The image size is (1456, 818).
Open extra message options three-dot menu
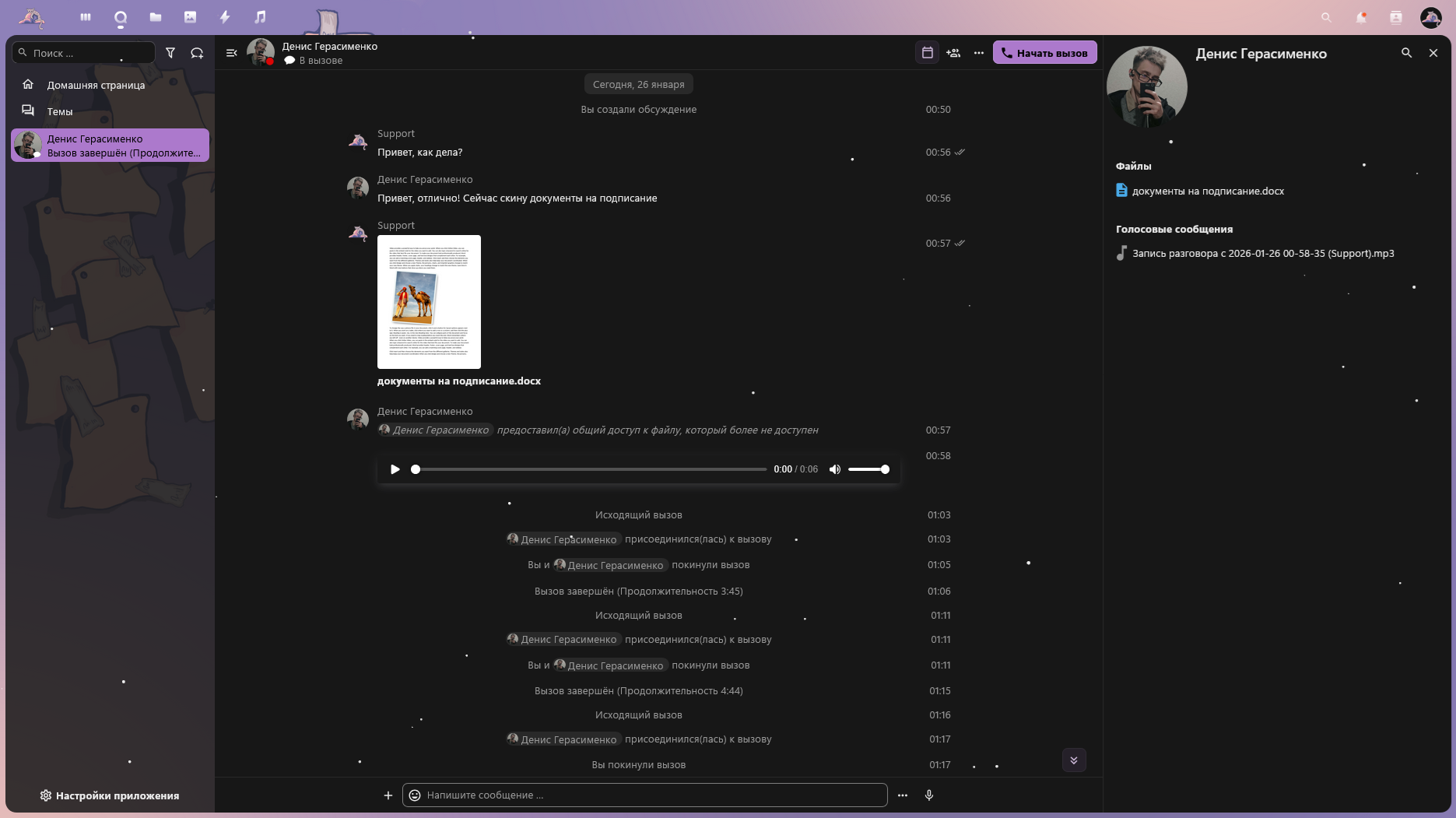tap(902, 795)
